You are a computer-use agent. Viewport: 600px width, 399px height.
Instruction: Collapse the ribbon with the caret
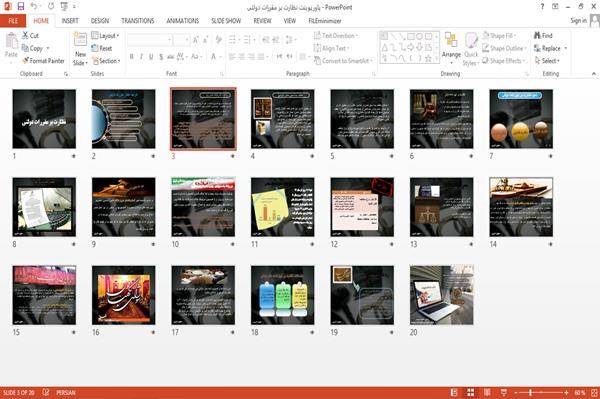(x=593, y=73)
